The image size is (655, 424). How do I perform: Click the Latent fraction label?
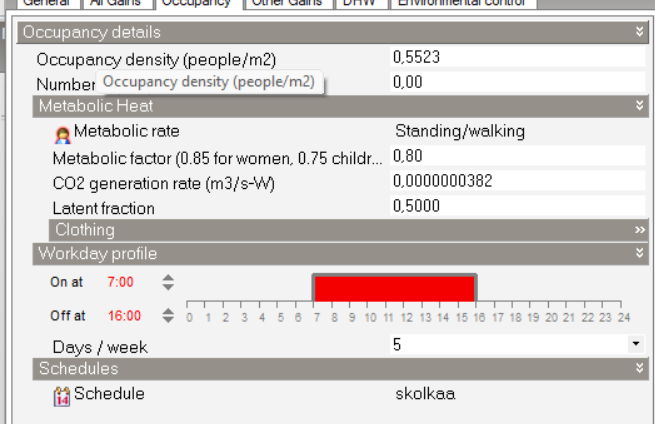[104, 208]
